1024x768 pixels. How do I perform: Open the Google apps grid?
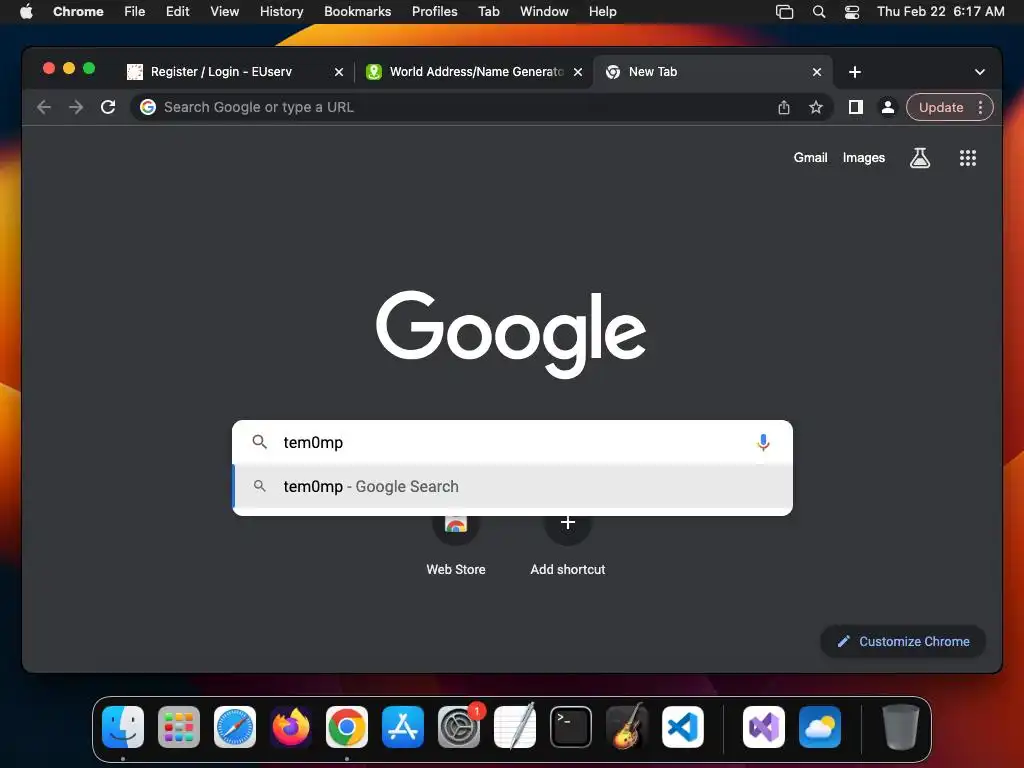tap(968, 157)
